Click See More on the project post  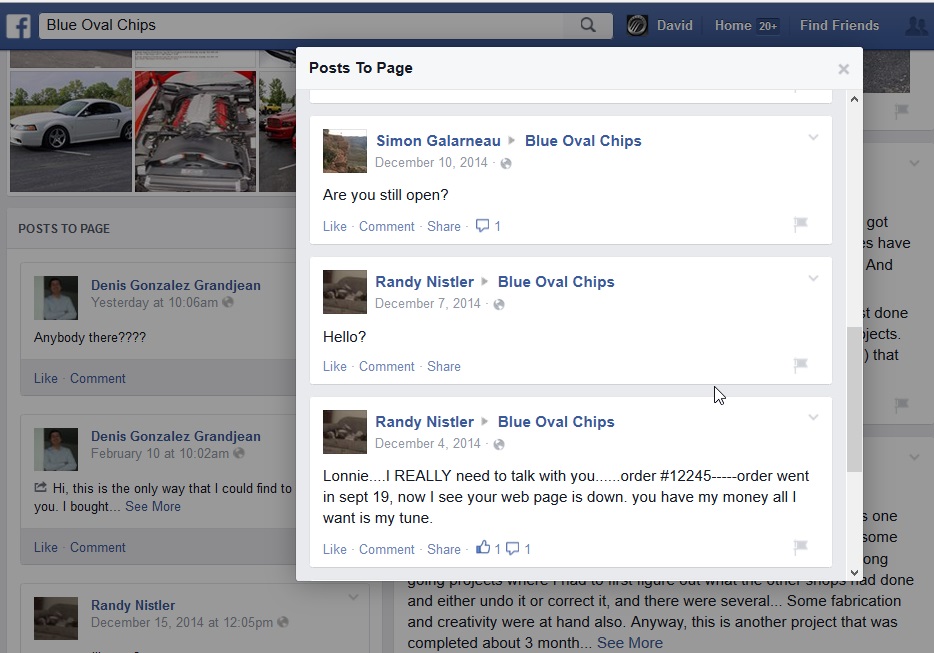(630, 643)
